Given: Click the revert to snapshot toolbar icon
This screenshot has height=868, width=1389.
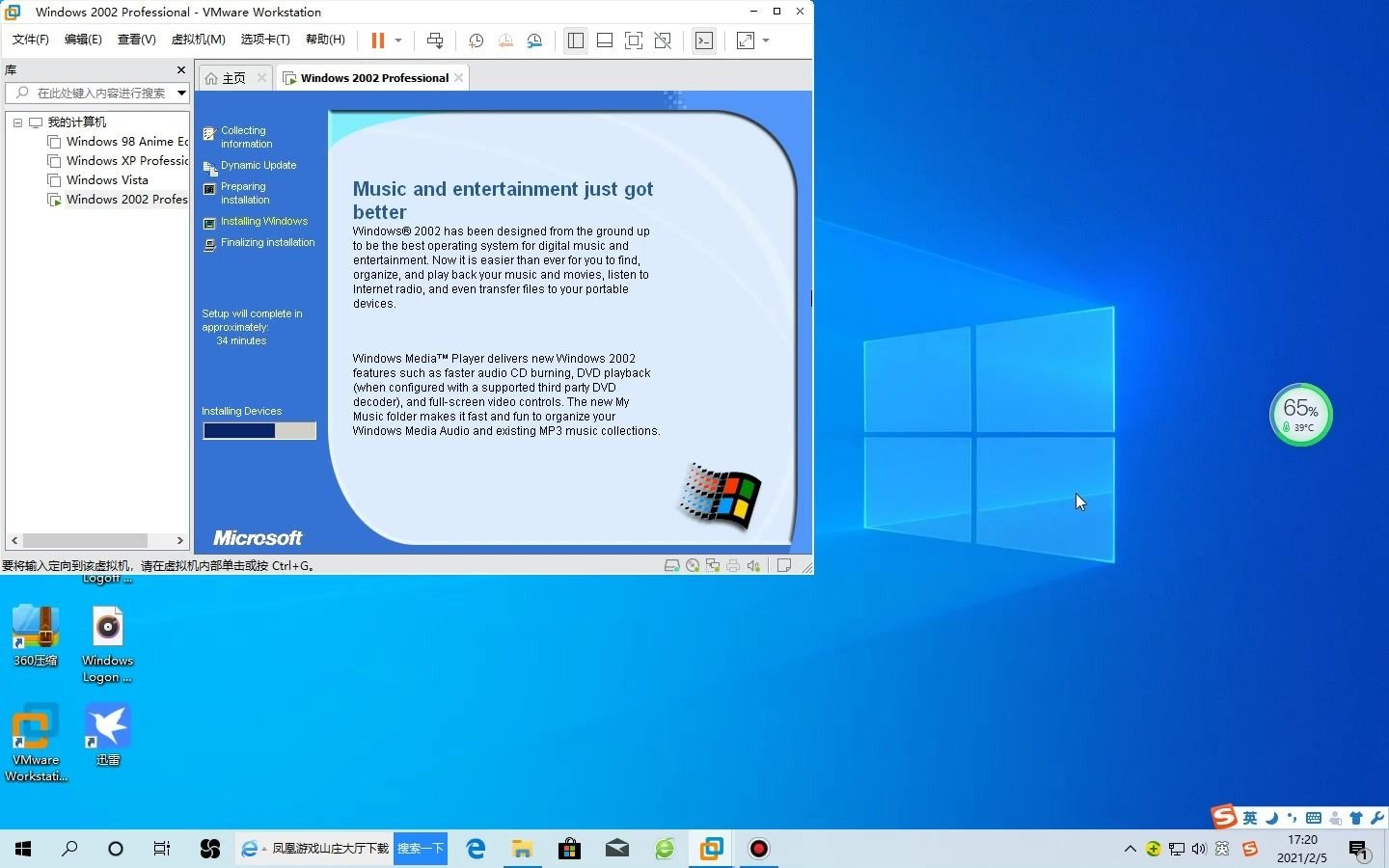Looking at the screenshot, I should (505, 41).
